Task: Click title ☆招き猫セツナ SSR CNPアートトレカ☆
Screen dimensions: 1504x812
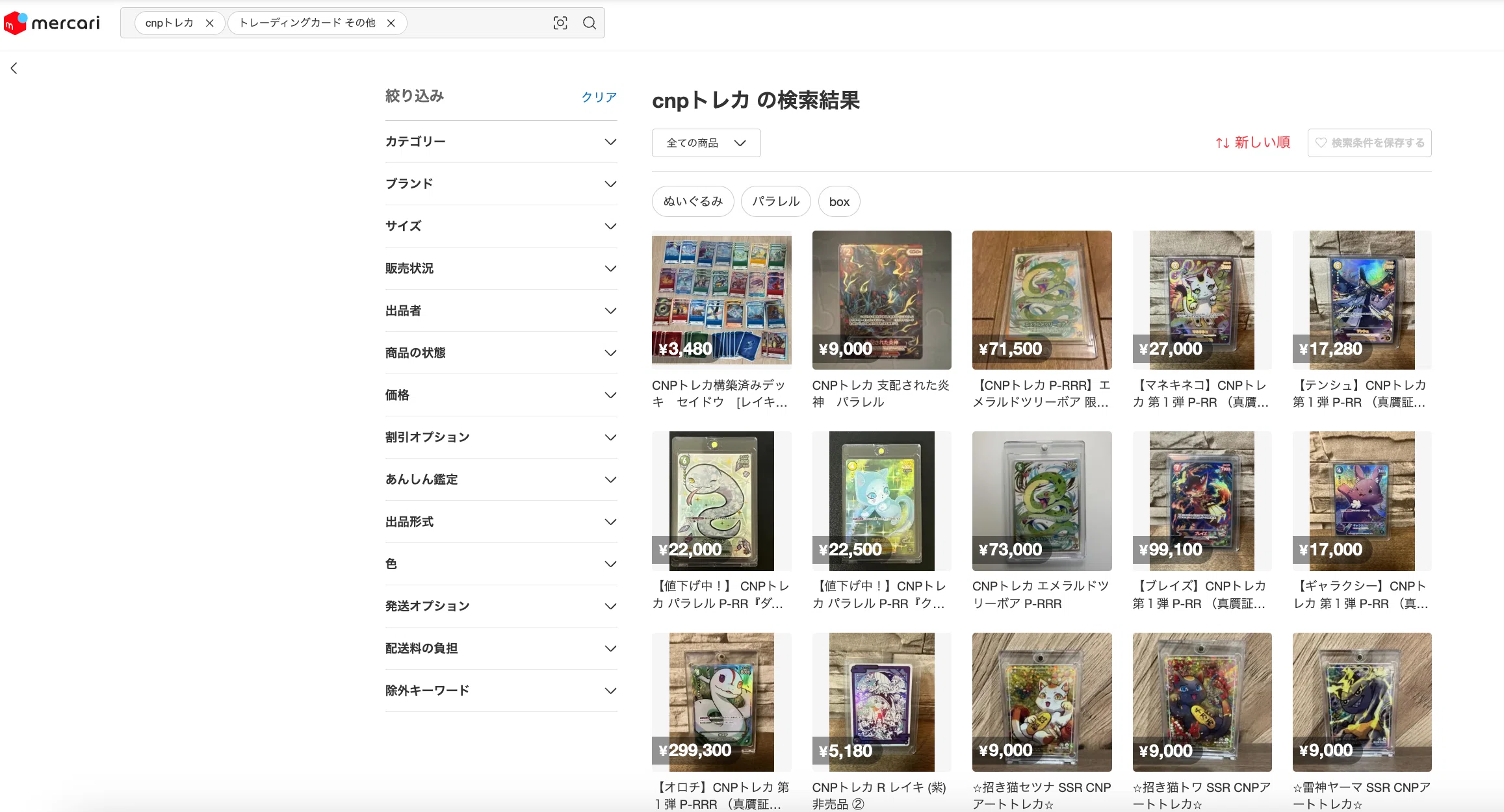Action: point(1042,796)
